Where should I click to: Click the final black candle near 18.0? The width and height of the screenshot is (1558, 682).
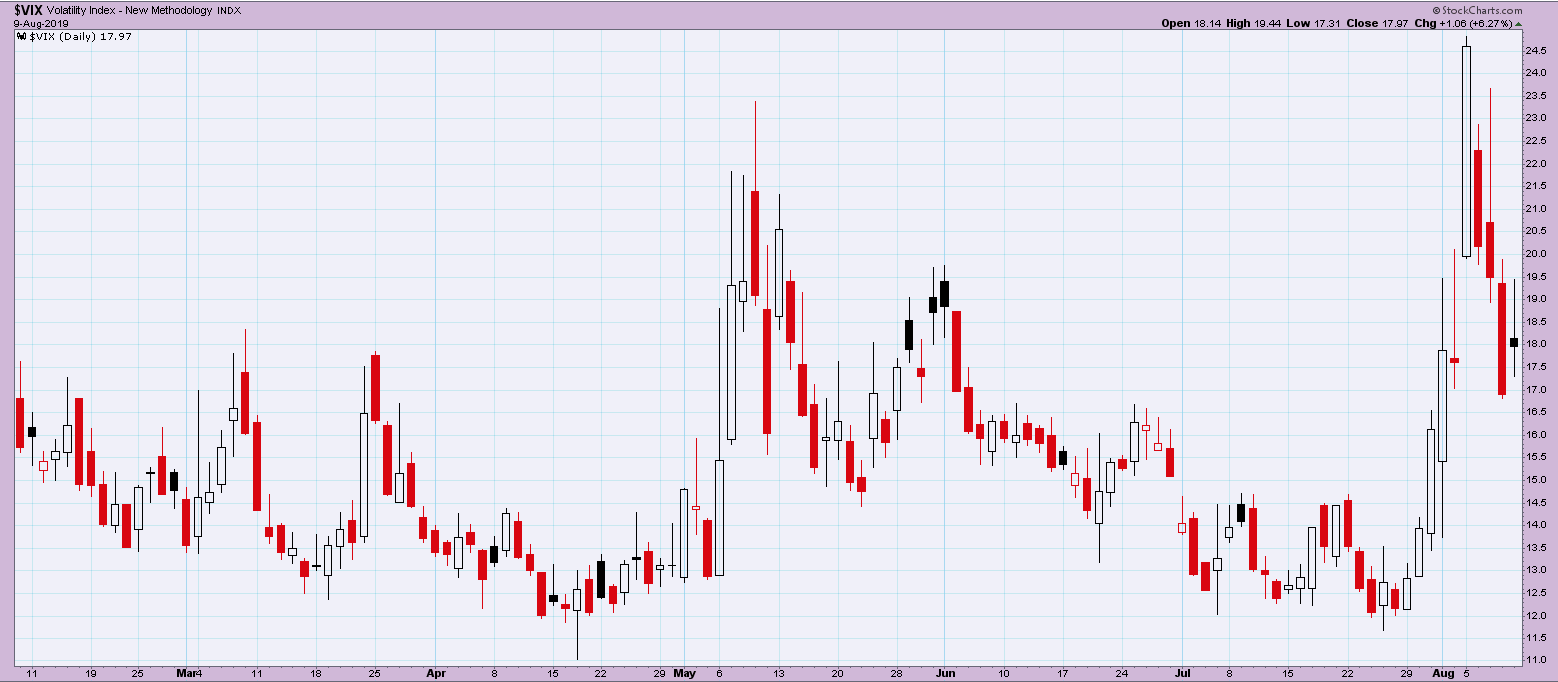(x=1514, y=342)
